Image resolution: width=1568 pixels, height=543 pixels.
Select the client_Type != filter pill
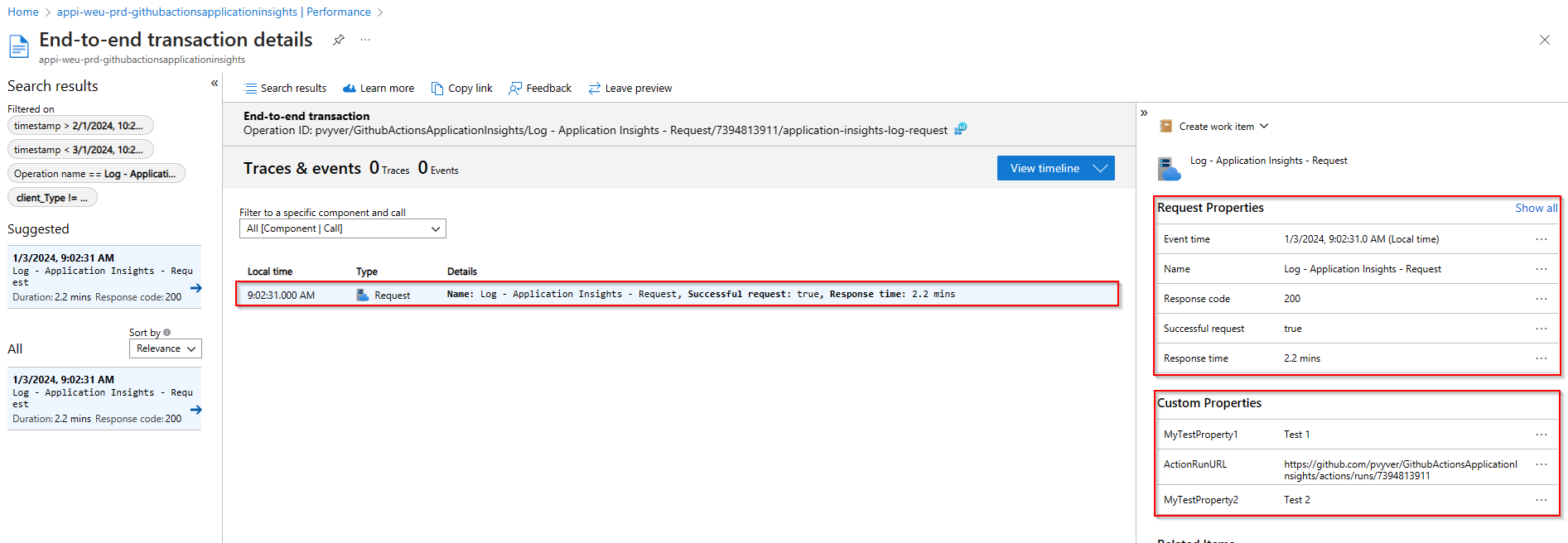click(x=52, y=198)
